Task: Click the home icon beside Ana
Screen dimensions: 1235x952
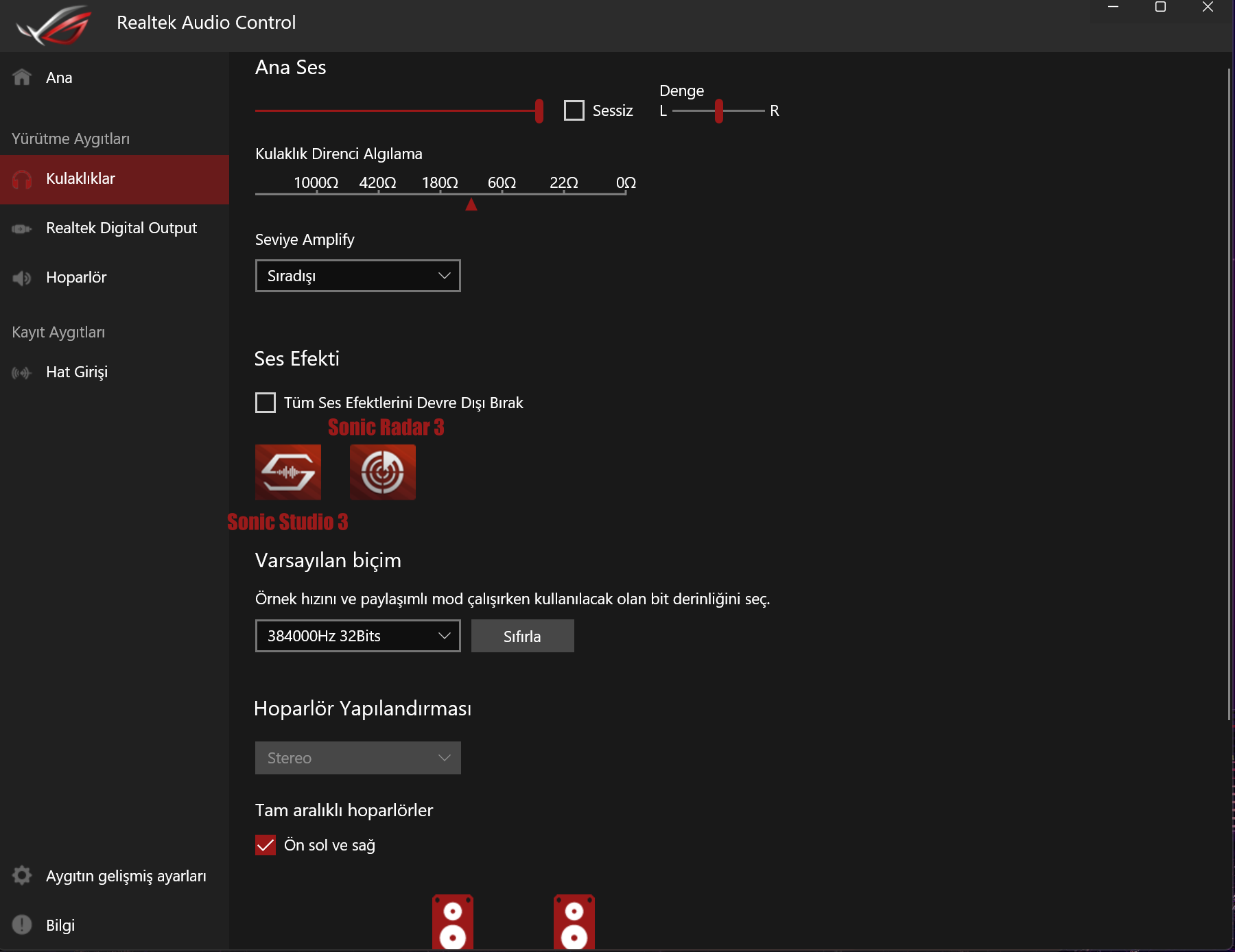Action: 22,77
